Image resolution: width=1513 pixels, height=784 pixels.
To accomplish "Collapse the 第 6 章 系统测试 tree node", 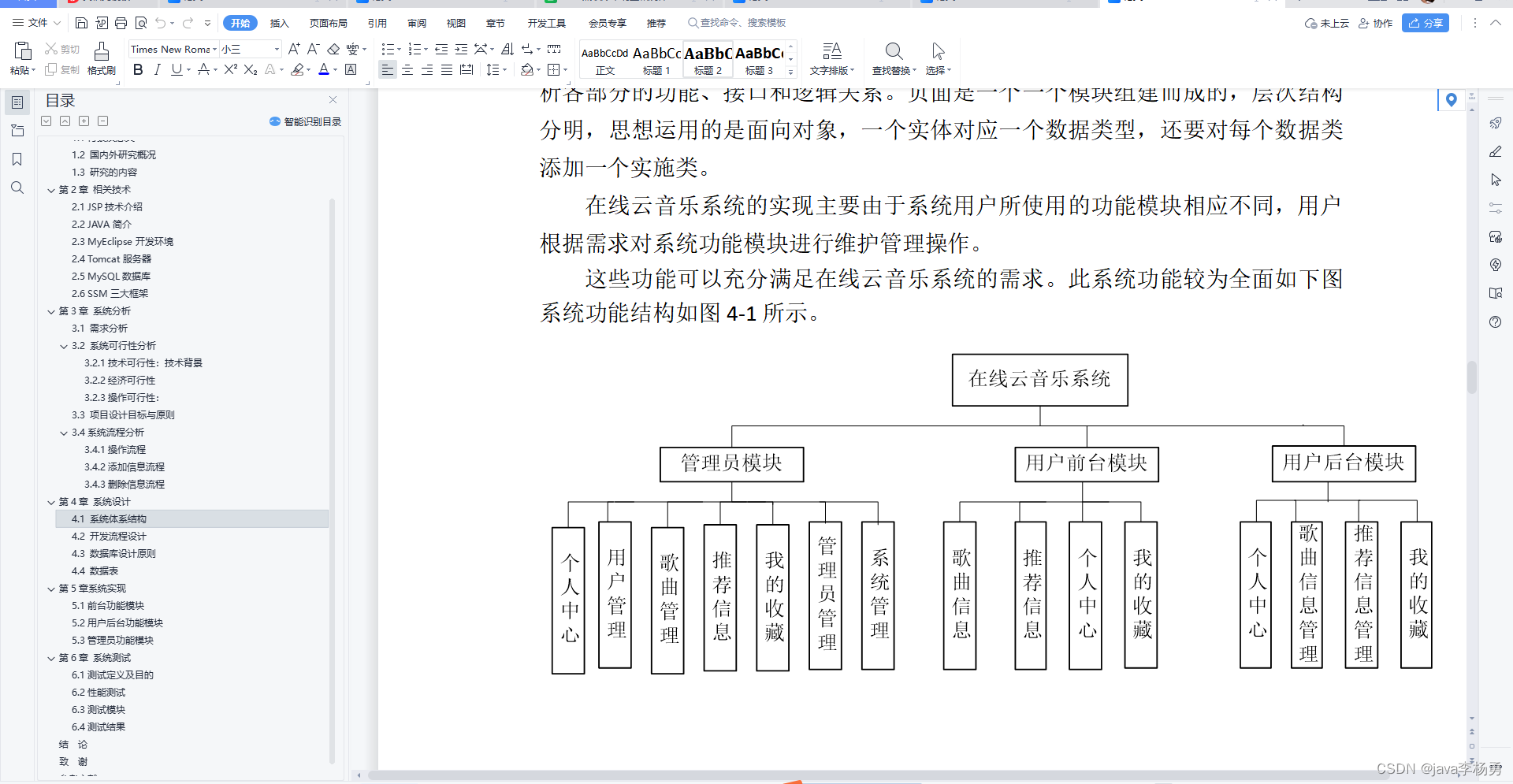I will [51, 658].
